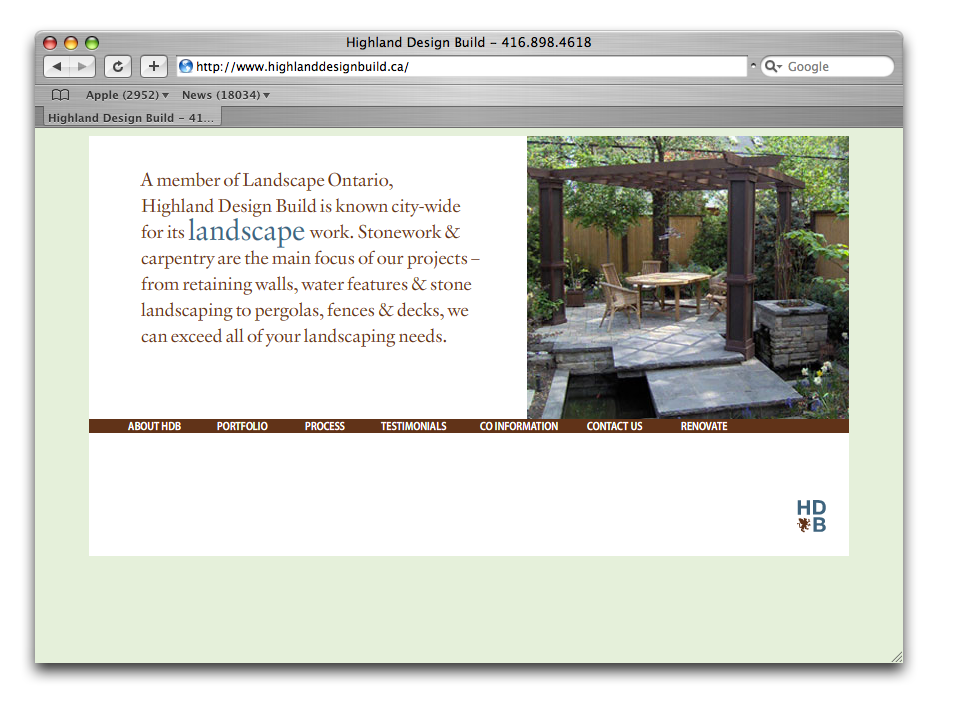963x718 pixels.
Task: Click the large blue word 'landscape'
Action: pos(246,230)
